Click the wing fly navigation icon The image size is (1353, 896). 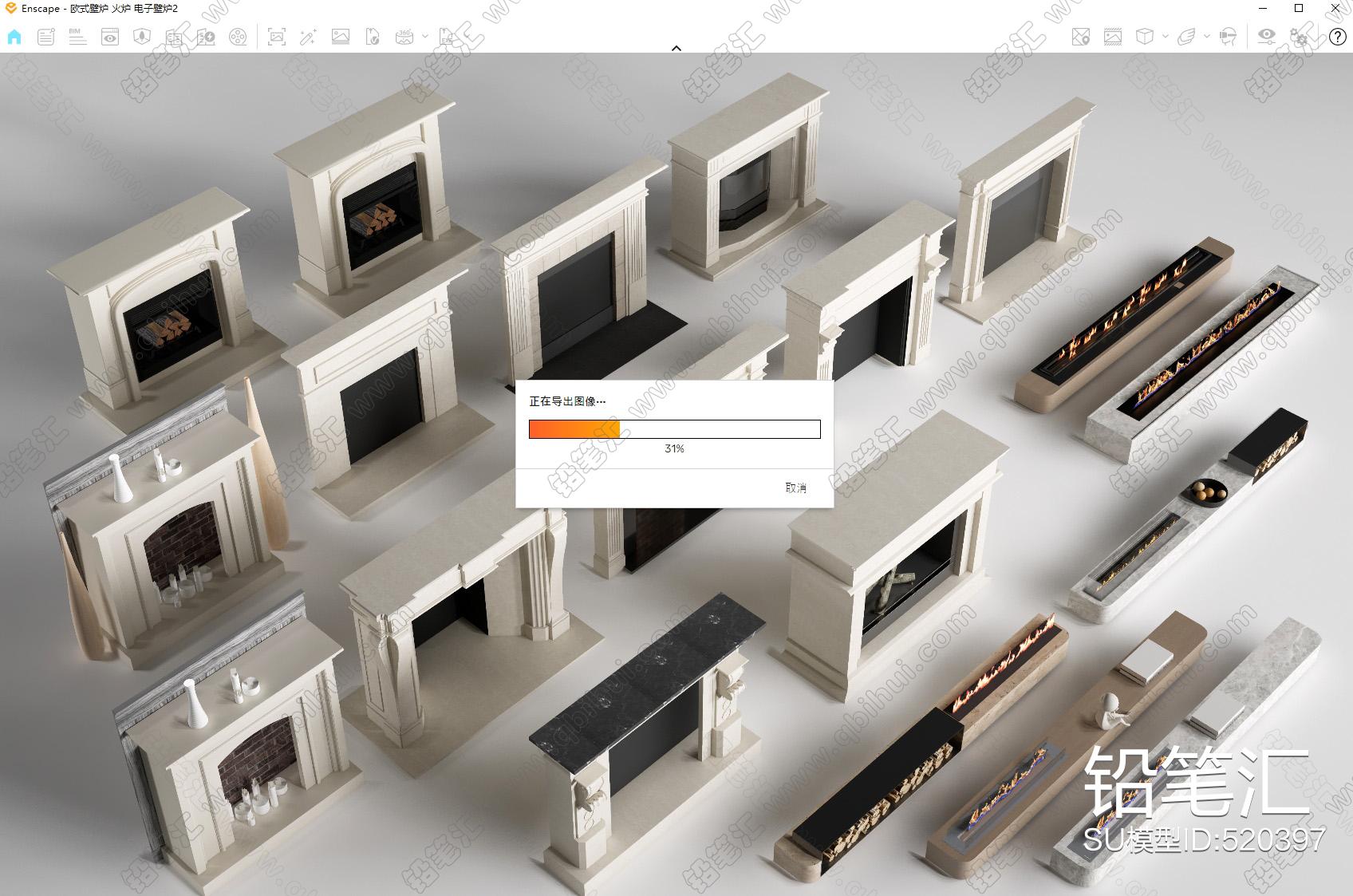click(1187, 37)
